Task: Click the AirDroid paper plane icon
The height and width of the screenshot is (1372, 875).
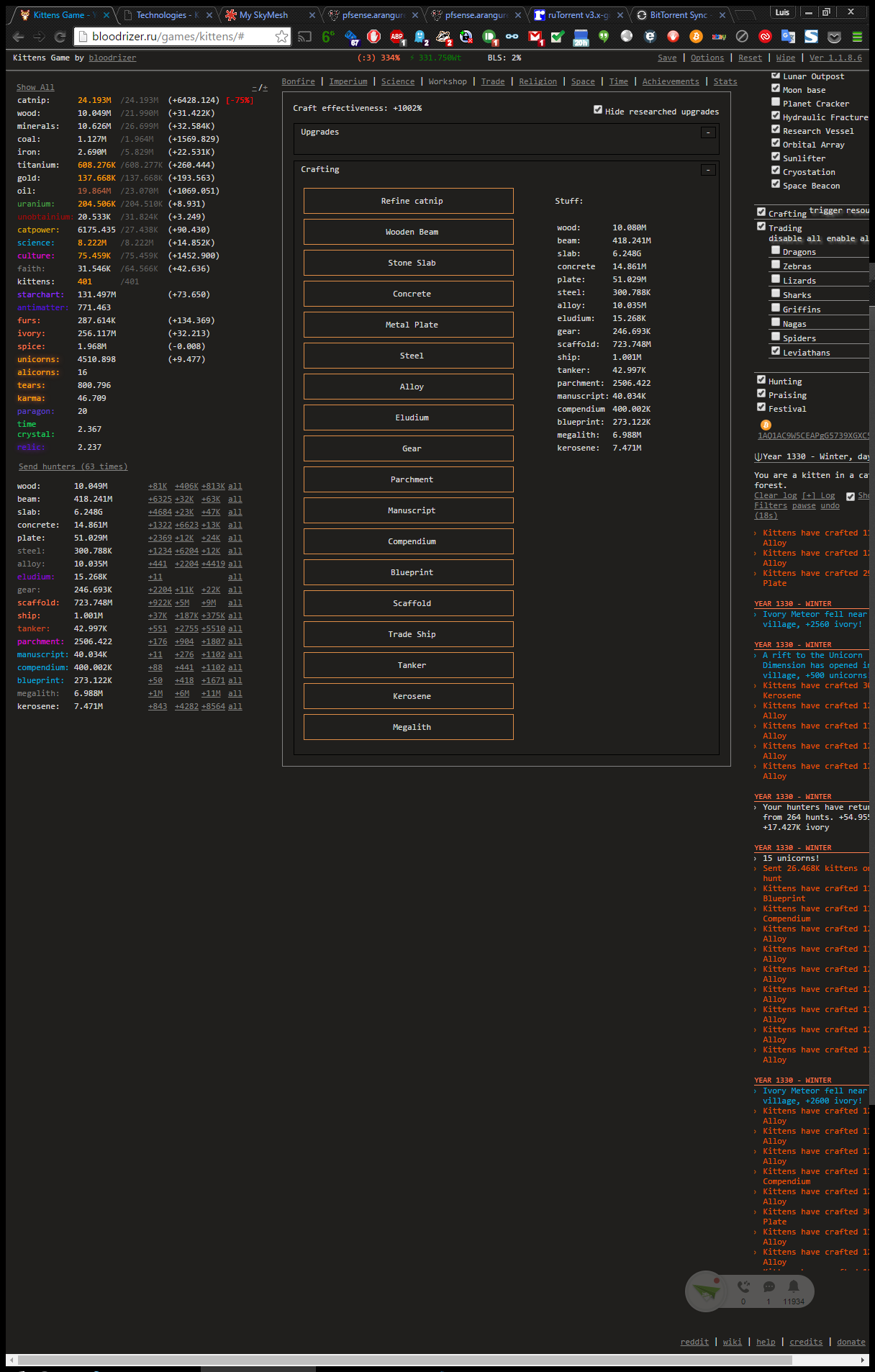Action: pyautogui.click(x=706, y=1291)
